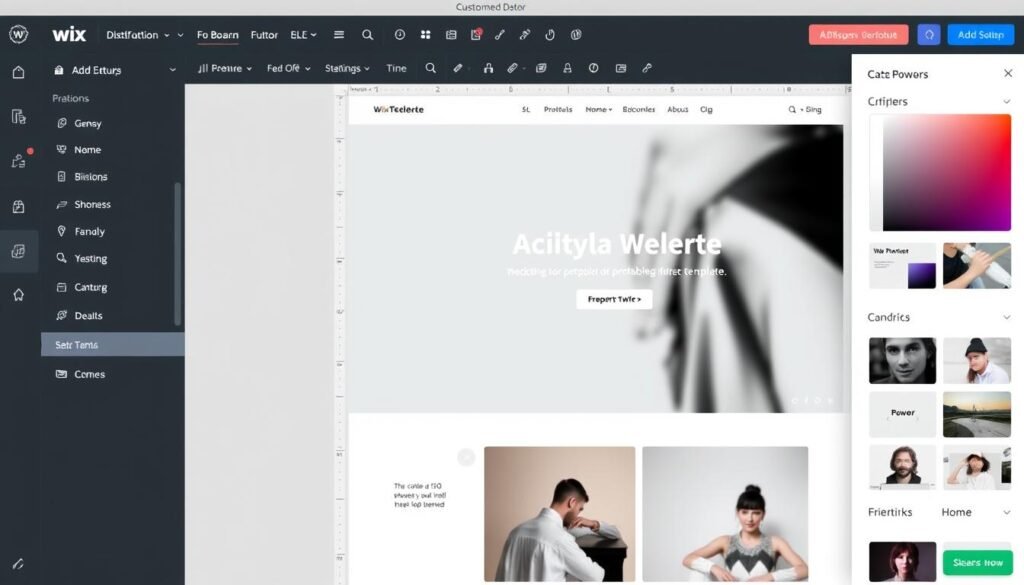Viewport: 1024px width, 585px height.
Task: Click the pencil edit icon in the toolbar
Action: pyautogui.click(x=500, y=34)
